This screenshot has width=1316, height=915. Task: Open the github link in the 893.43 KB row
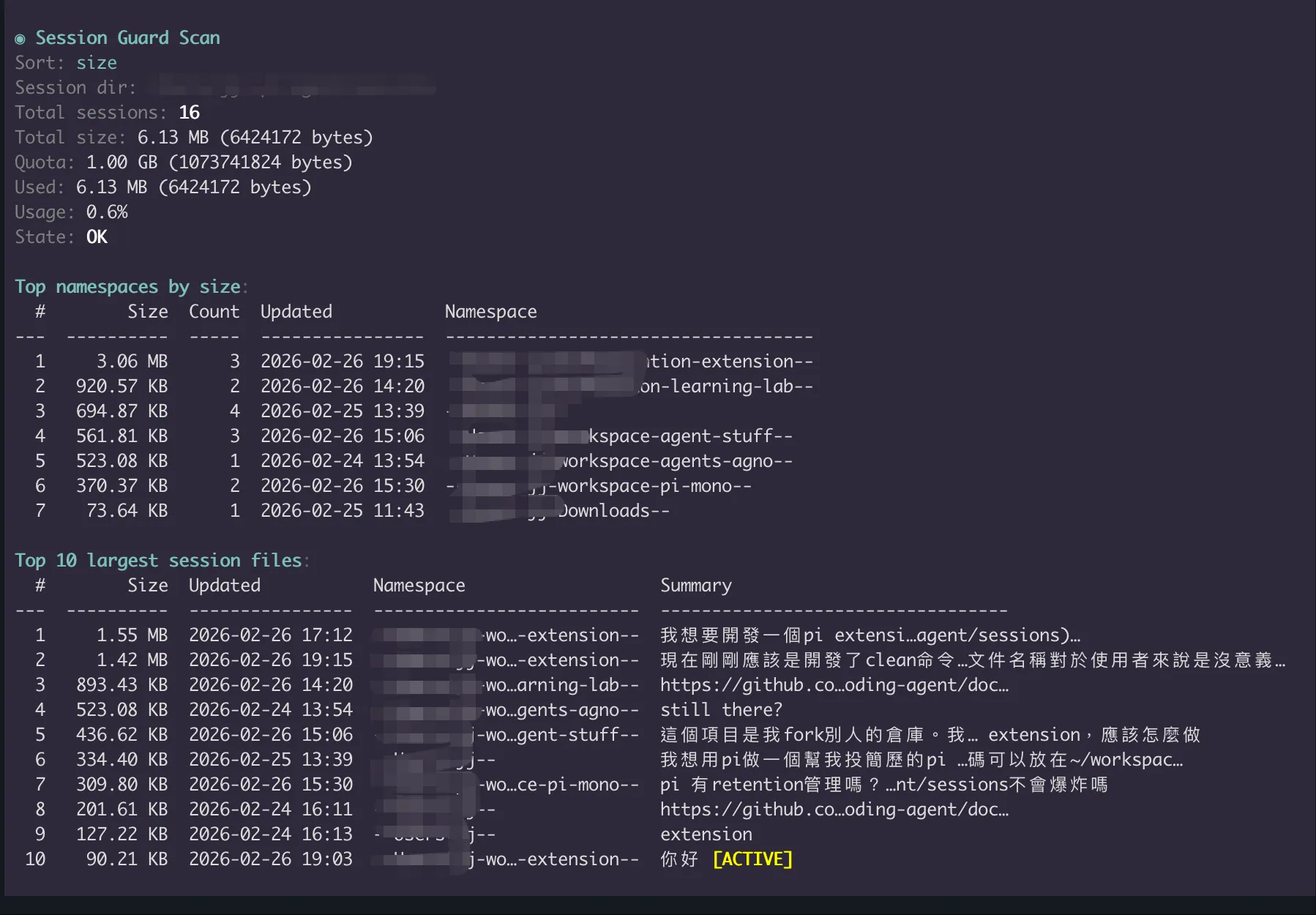(834, 685)
